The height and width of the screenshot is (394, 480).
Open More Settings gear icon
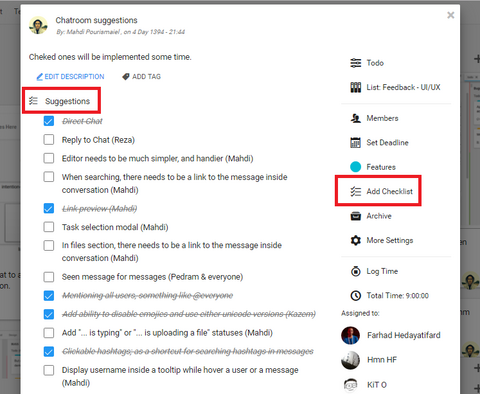coord(355,240)
